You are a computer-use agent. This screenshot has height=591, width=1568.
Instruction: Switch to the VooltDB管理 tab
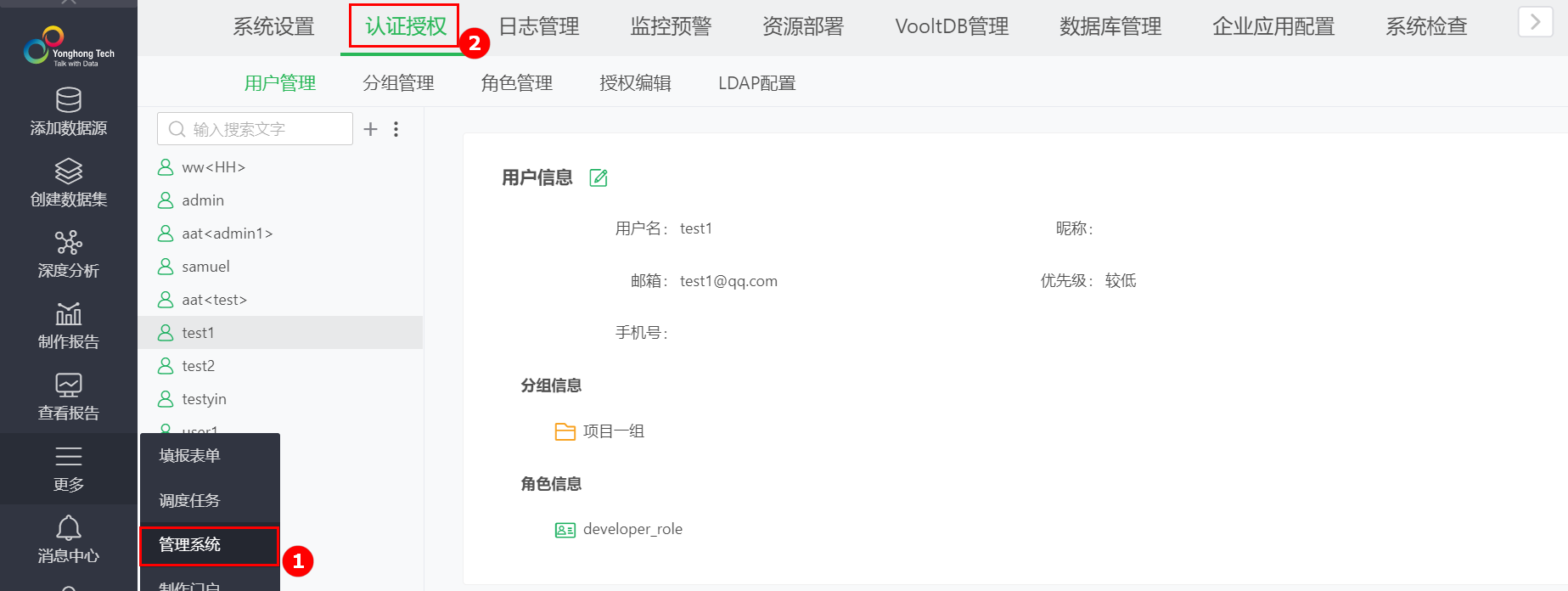click(x=952, y=26)
